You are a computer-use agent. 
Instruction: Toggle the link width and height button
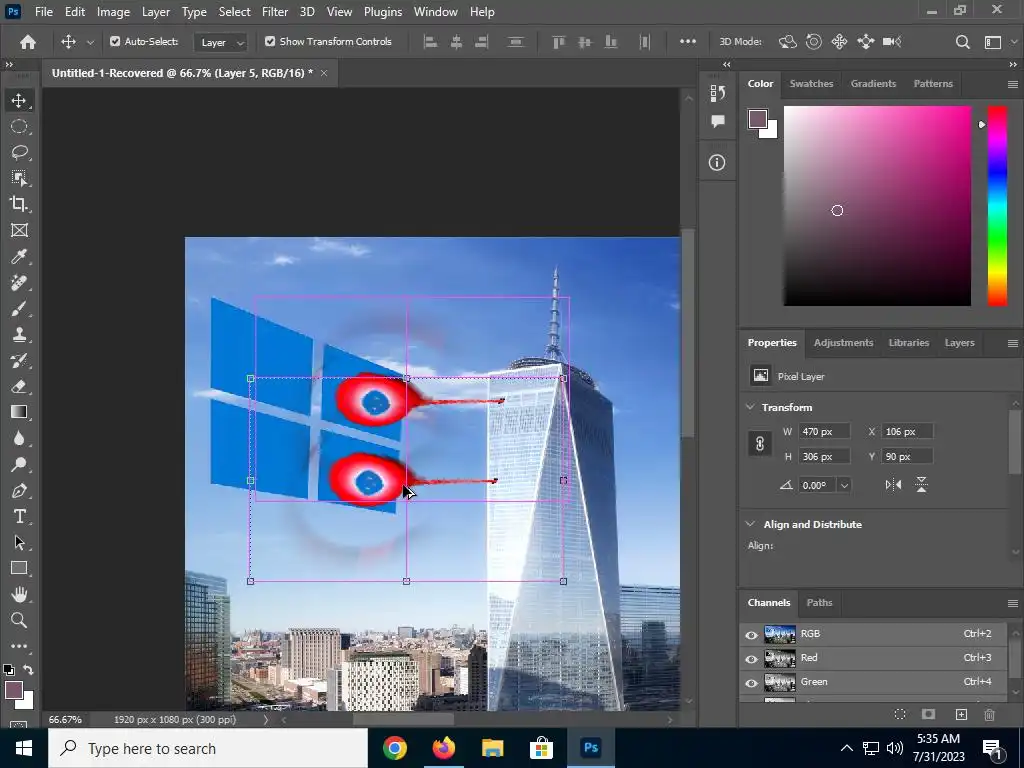click(x=760, y=444)
